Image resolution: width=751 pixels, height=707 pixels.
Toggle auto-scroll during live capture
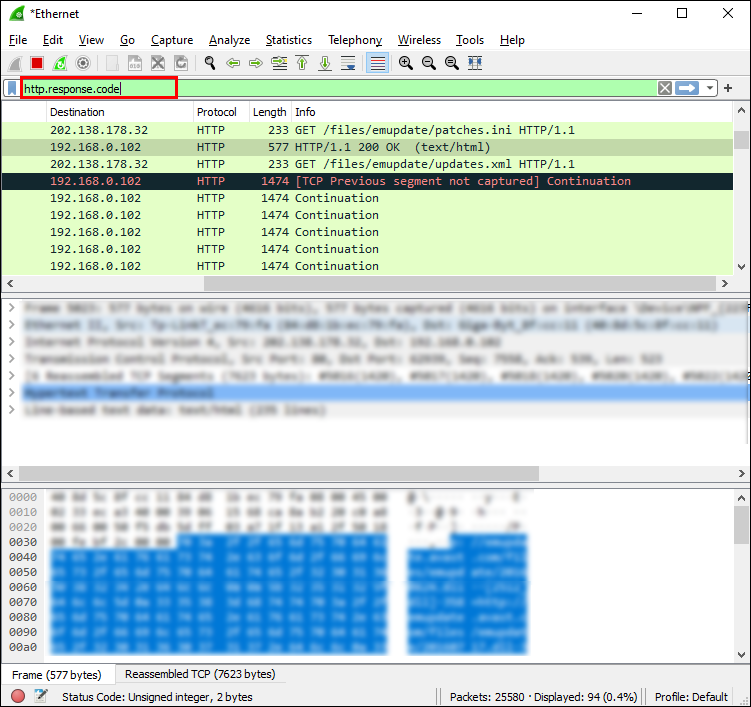pyautogui.click(x=348, y=63)
